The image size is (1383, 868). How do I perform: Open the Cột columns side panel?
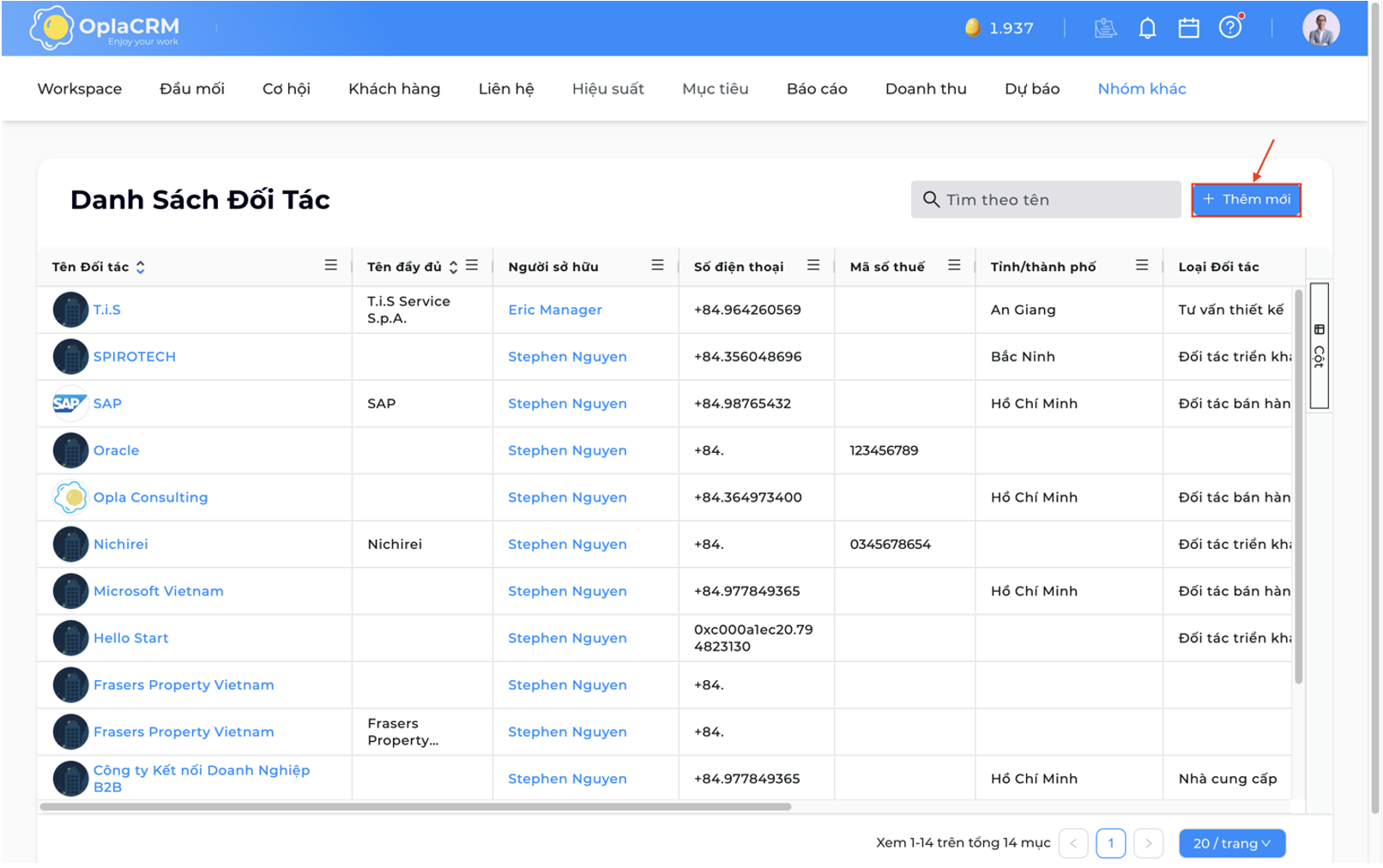(1320, 346)
